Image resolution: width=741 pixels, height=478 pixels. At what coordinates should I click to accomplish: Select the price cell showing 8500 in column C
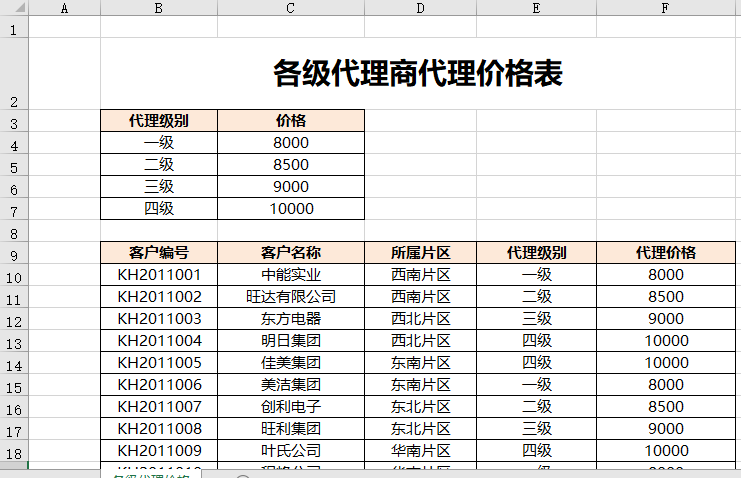tap(291, 165)
